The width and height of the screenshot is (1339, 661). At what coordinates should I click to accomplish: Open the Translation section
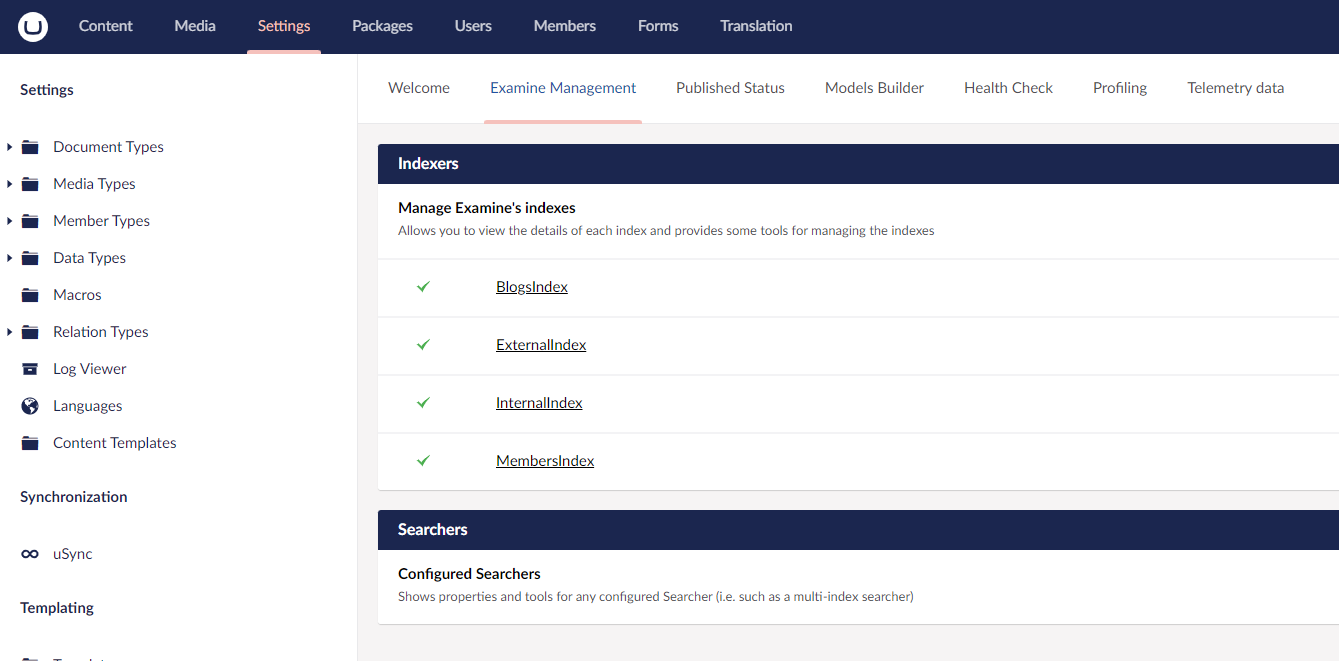click(x=756, y=26)
